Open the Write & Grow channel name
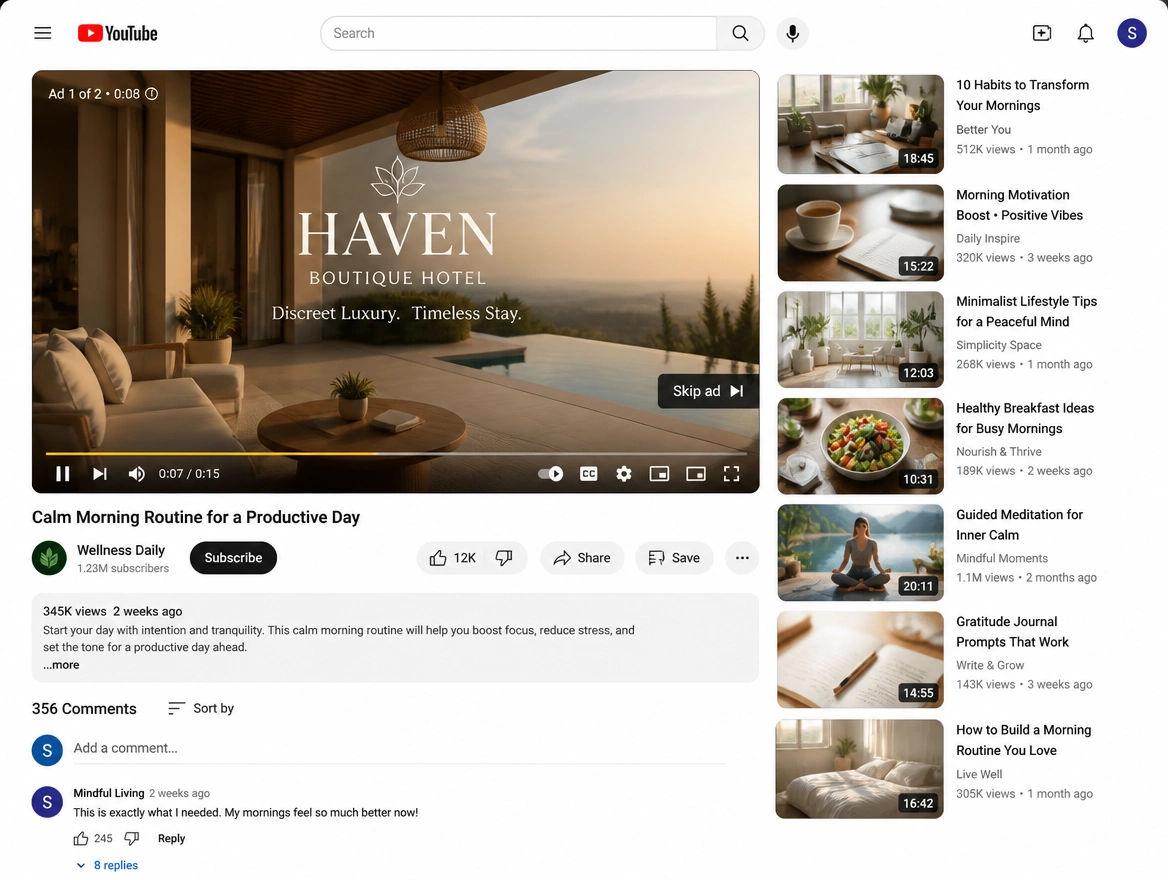This screenshot has width=1168, height=880. coord(989,665)
